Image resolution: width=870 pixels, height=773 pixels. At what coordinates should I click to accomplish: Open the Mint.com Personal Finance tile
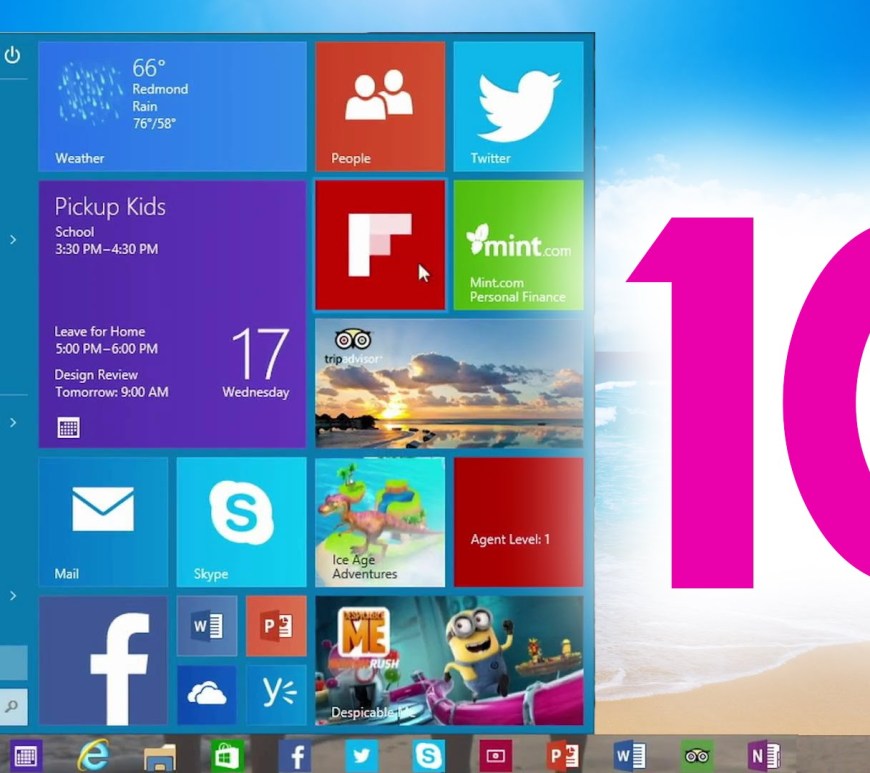coord(518,245)
